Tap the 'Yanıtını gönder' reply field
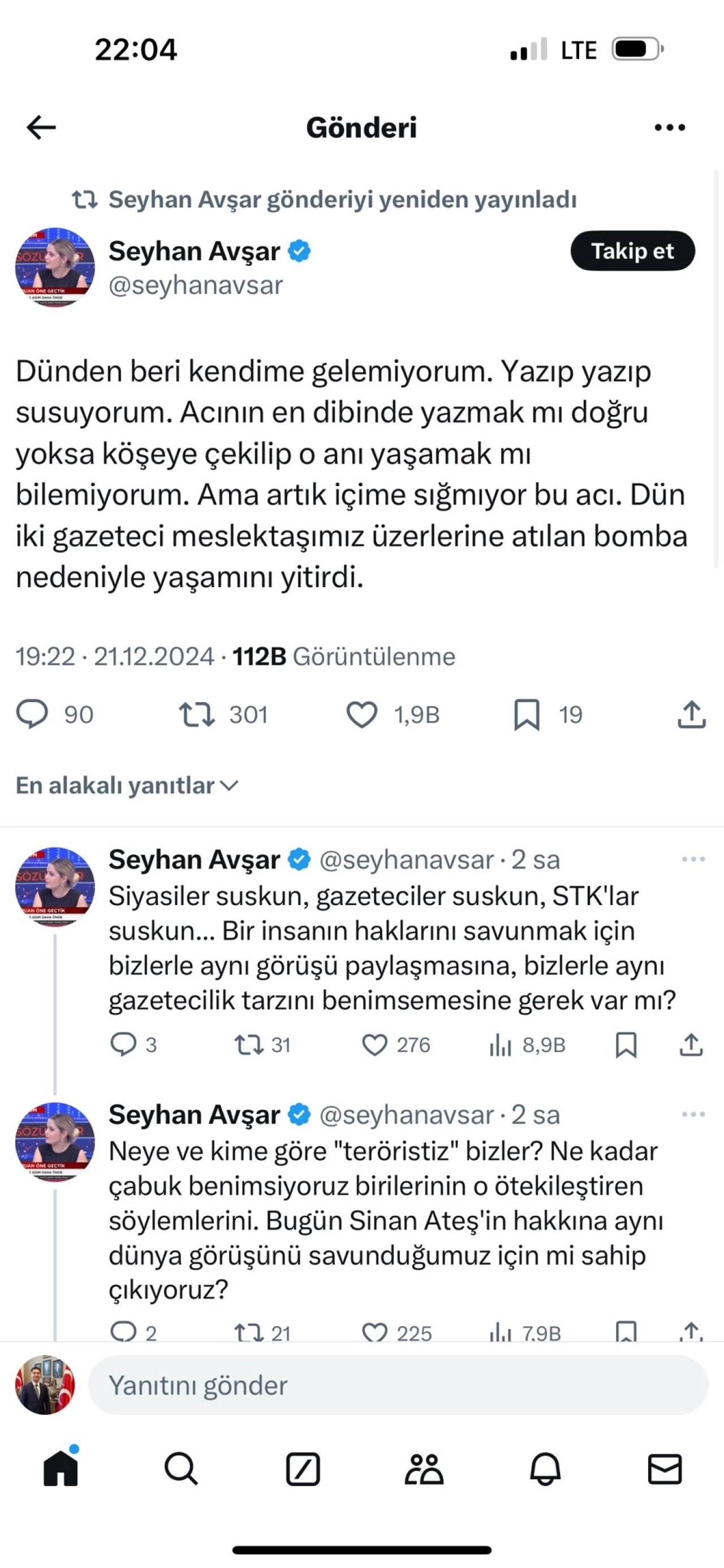 [x=398, y=1385]
